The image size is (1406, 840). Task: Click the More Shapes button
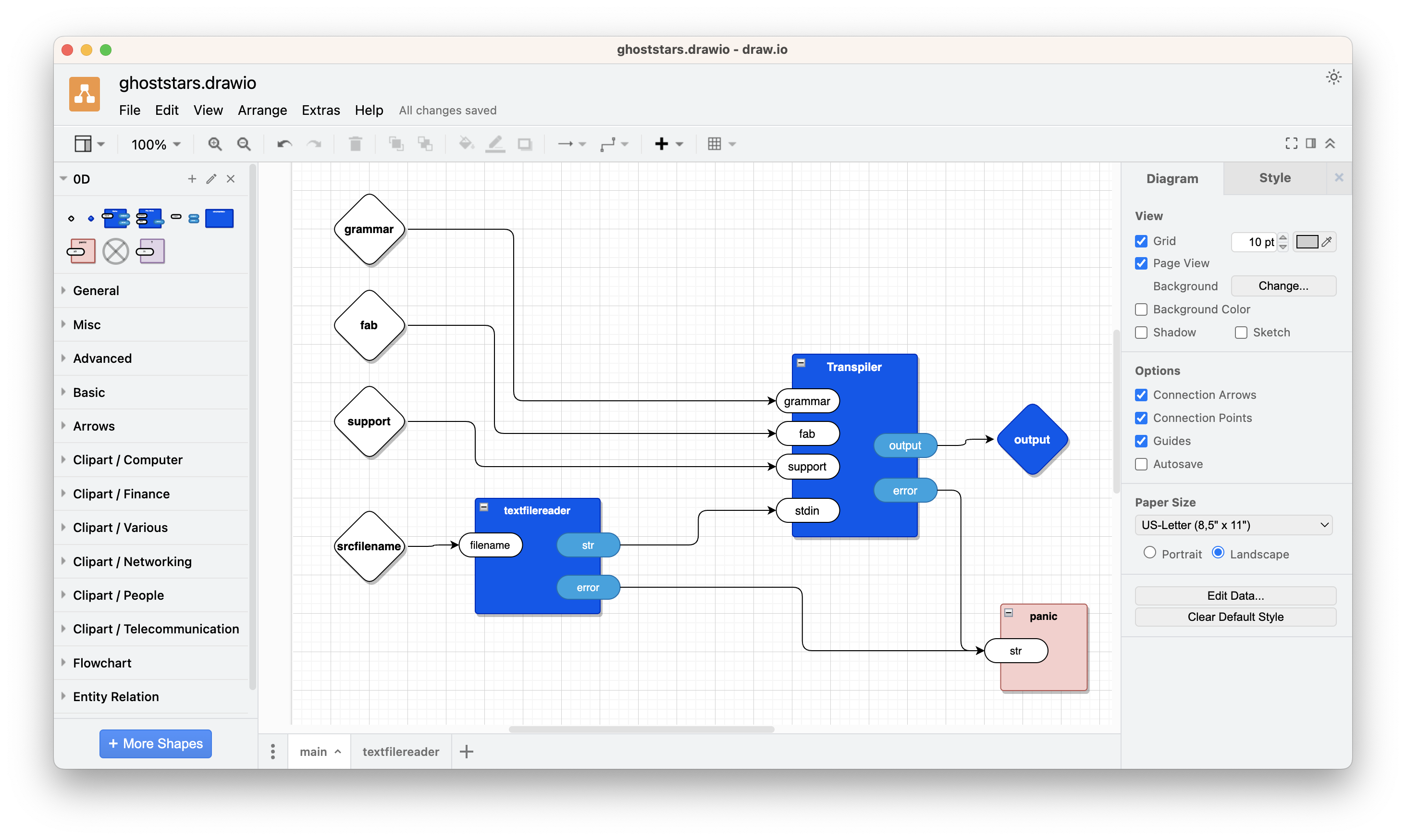pos(156,743)
